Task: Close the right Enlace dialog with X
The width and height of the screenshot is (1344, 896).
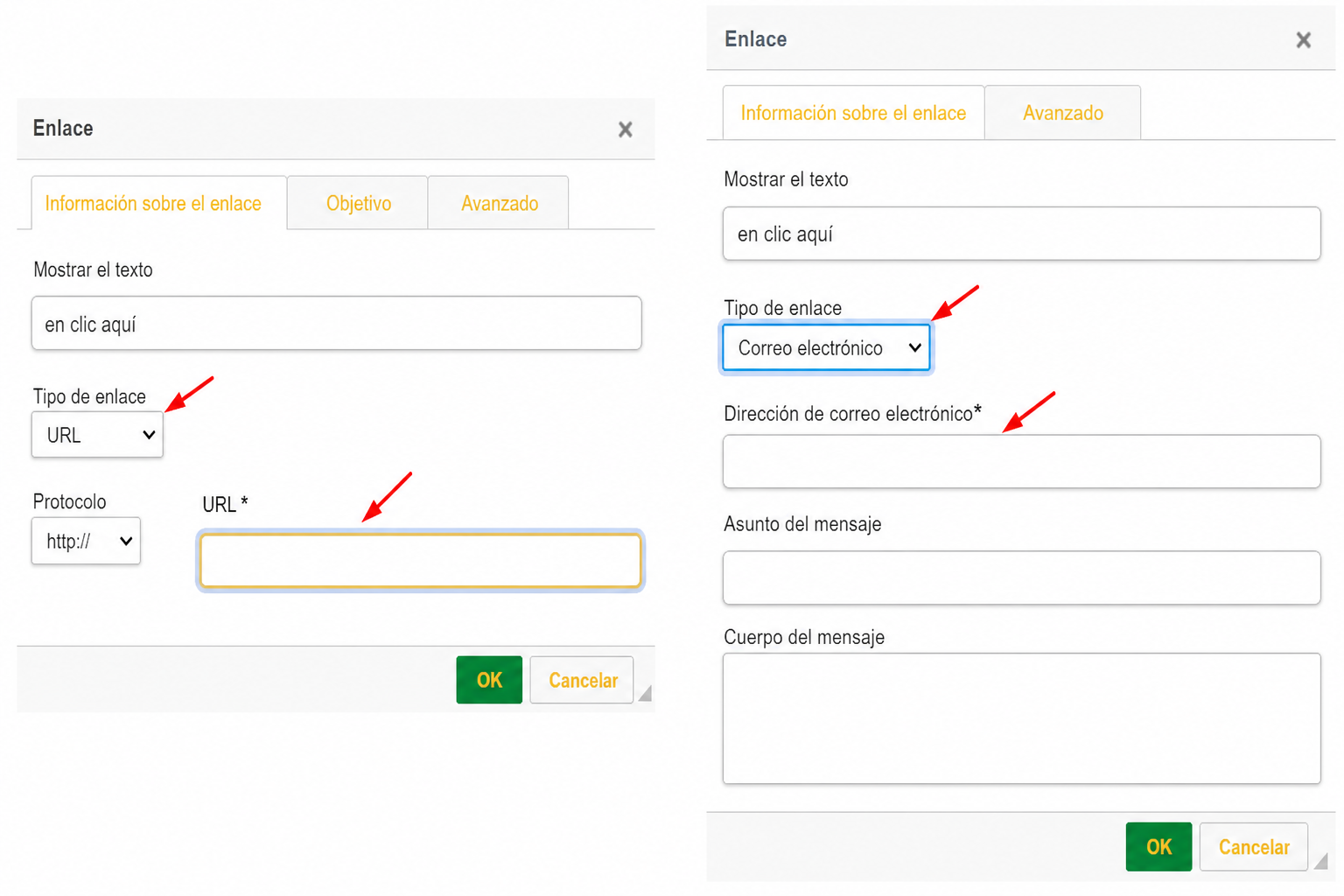Action: (x=1303, y=40)
